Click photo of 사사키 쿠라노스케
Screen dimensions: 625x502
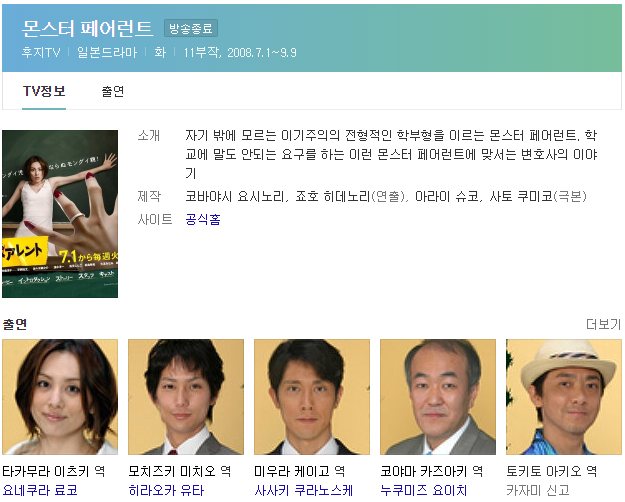click(x=312, y=397)
